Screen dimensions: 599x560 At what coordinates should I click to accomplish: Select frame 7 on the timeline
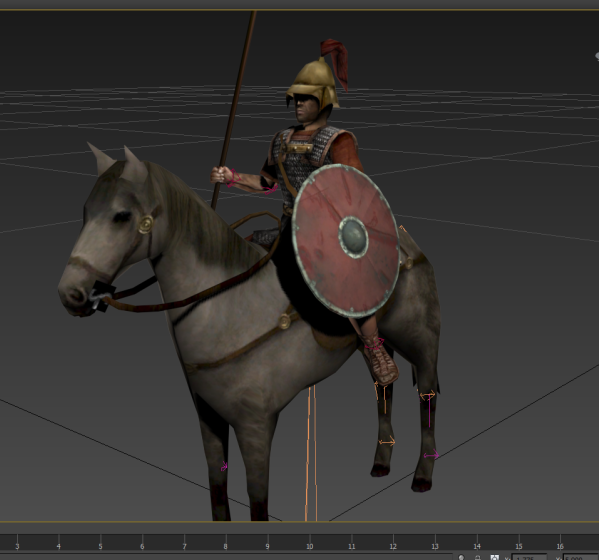[184, 546]
